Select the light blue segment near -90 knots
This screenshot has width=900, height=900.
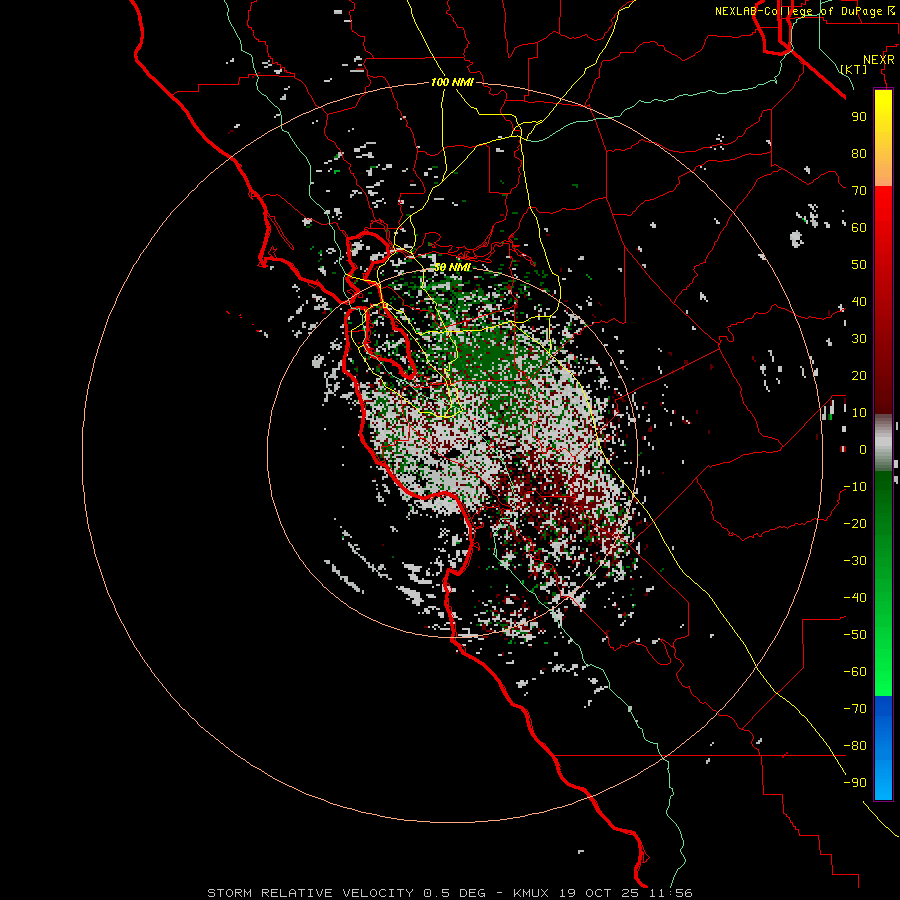click(x=883, y=781)
